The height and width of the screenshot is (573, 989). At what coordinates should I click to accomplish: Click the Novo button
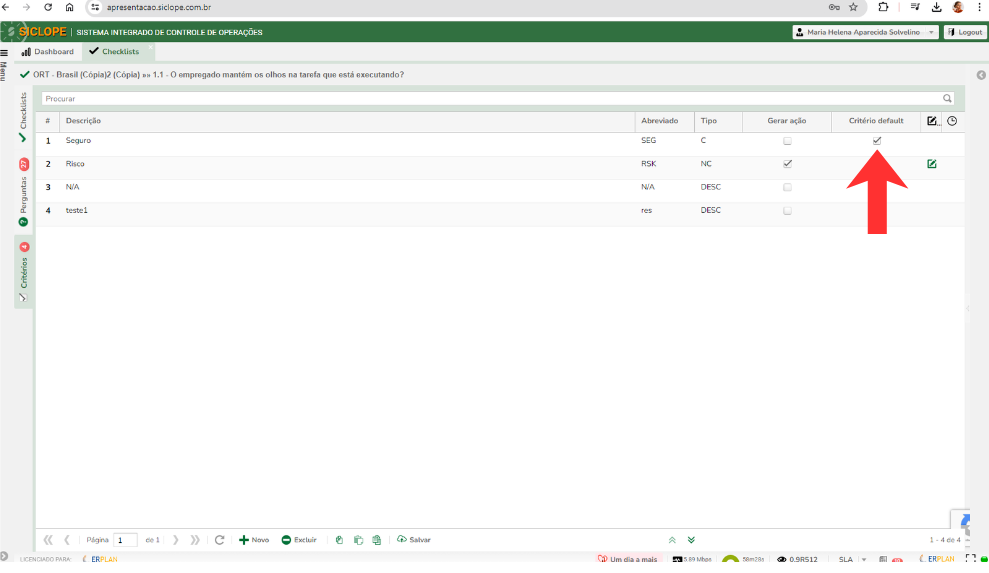tap(254, 540)
